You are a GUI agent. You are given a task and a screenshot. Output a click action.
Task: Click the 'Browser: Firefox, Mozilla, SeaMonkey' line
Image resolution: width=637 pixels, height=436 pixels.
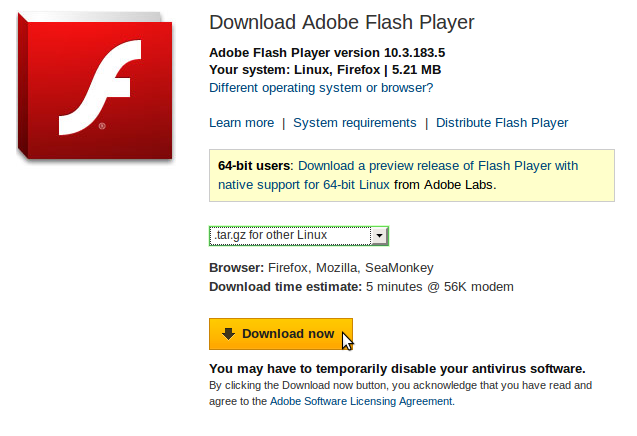point(321,268)
